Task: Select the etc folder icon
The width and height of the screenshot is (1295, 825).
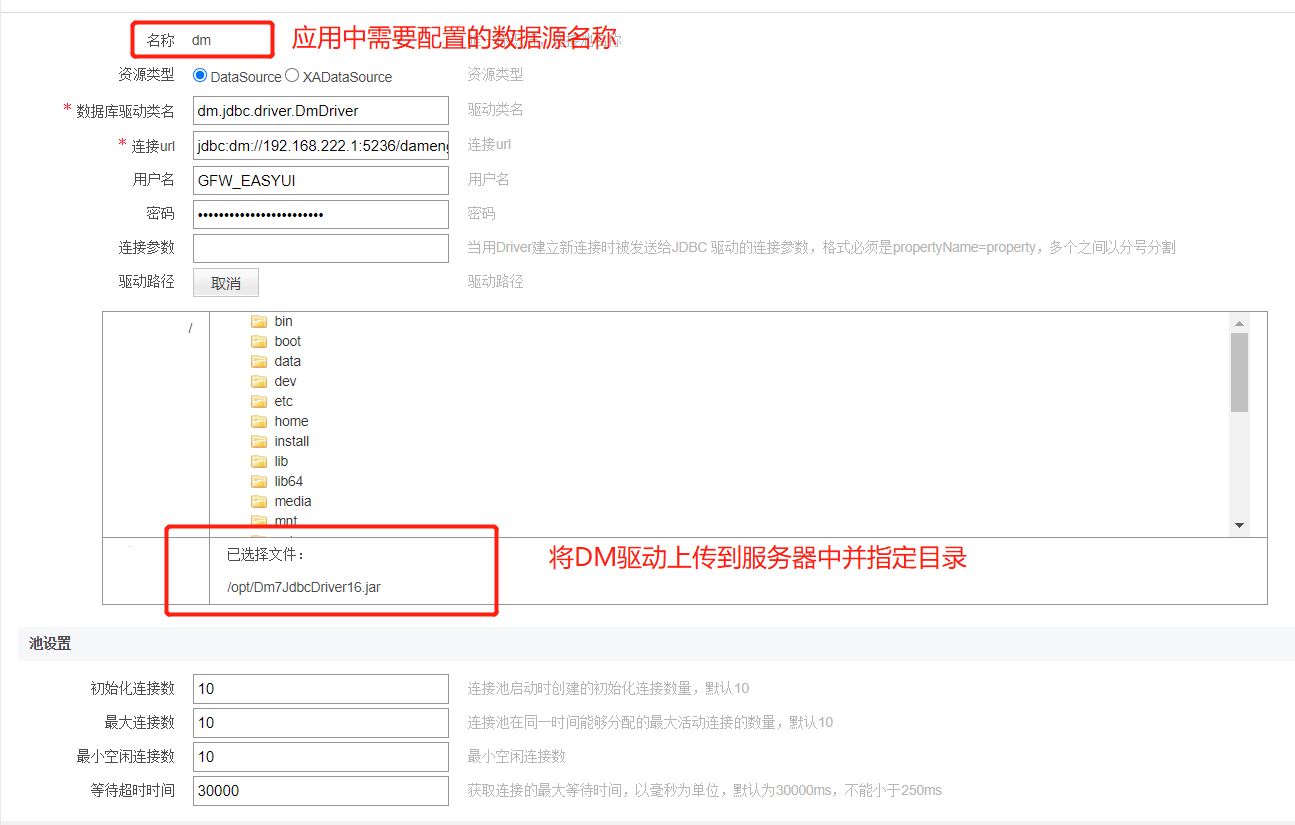Action: (258, 401)
